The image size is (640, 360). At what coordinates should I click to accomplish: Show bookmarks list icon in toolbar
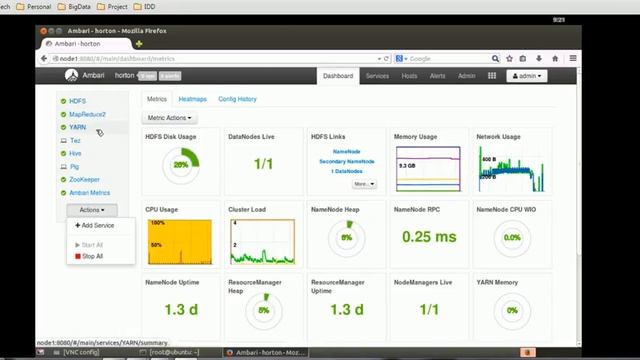[523, 58]
